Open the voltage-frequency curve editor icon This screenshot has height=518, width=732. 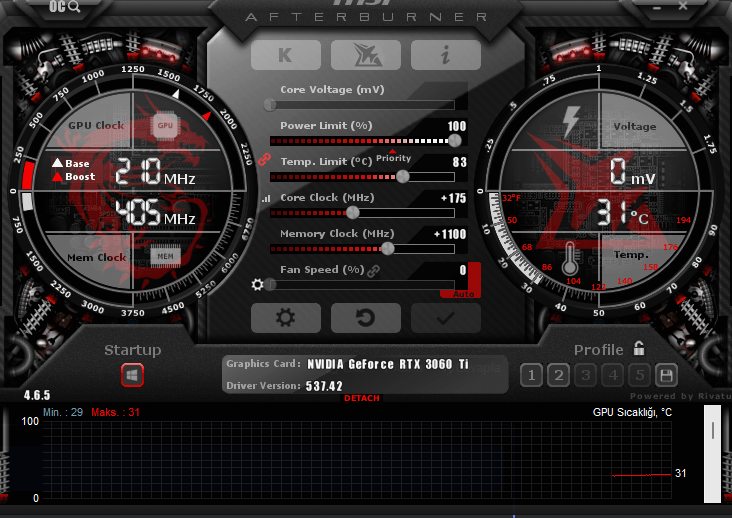[x=266, y=199]
